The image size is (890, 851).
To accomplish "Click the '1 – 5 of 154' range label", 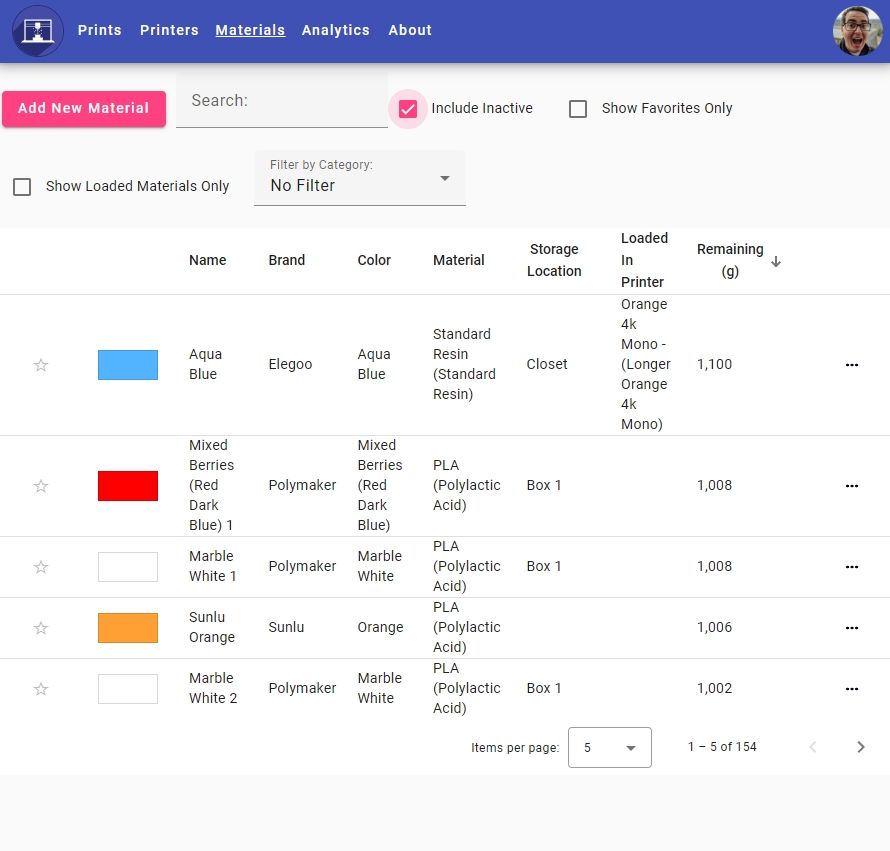I will [722, 747].
